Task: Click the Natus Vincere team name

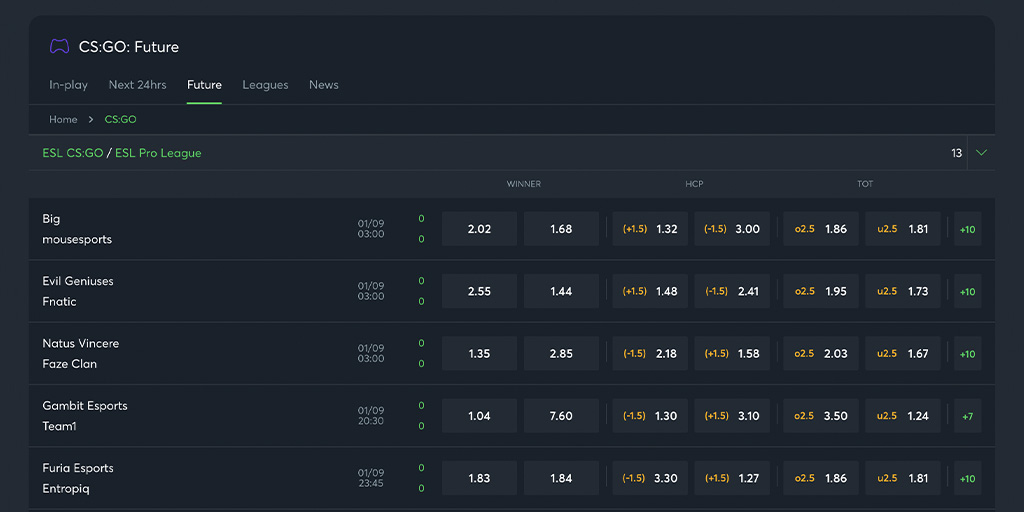Action: coord(81,344)
